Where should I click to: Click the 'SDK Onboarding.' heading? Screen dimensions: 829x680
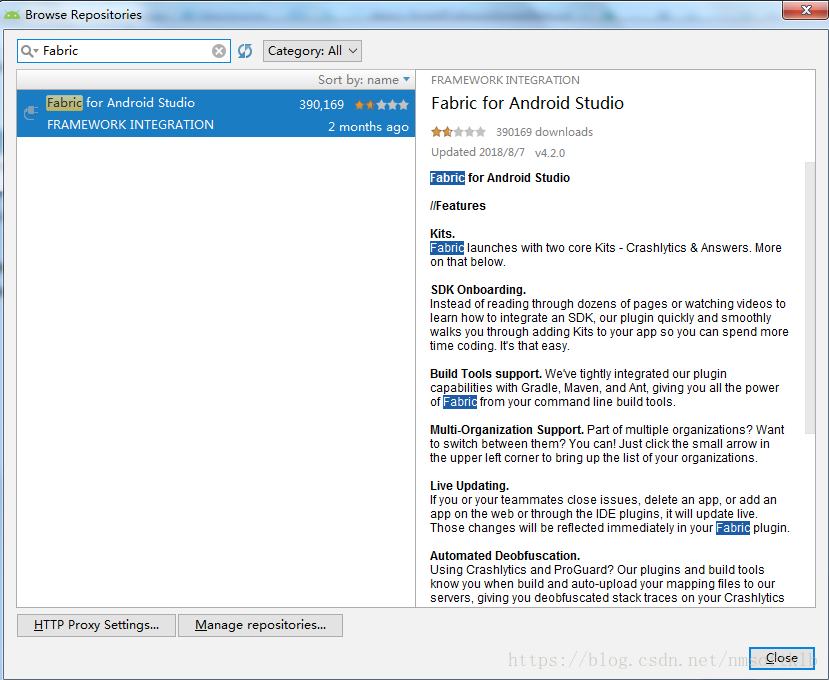[x=478, y=290]
